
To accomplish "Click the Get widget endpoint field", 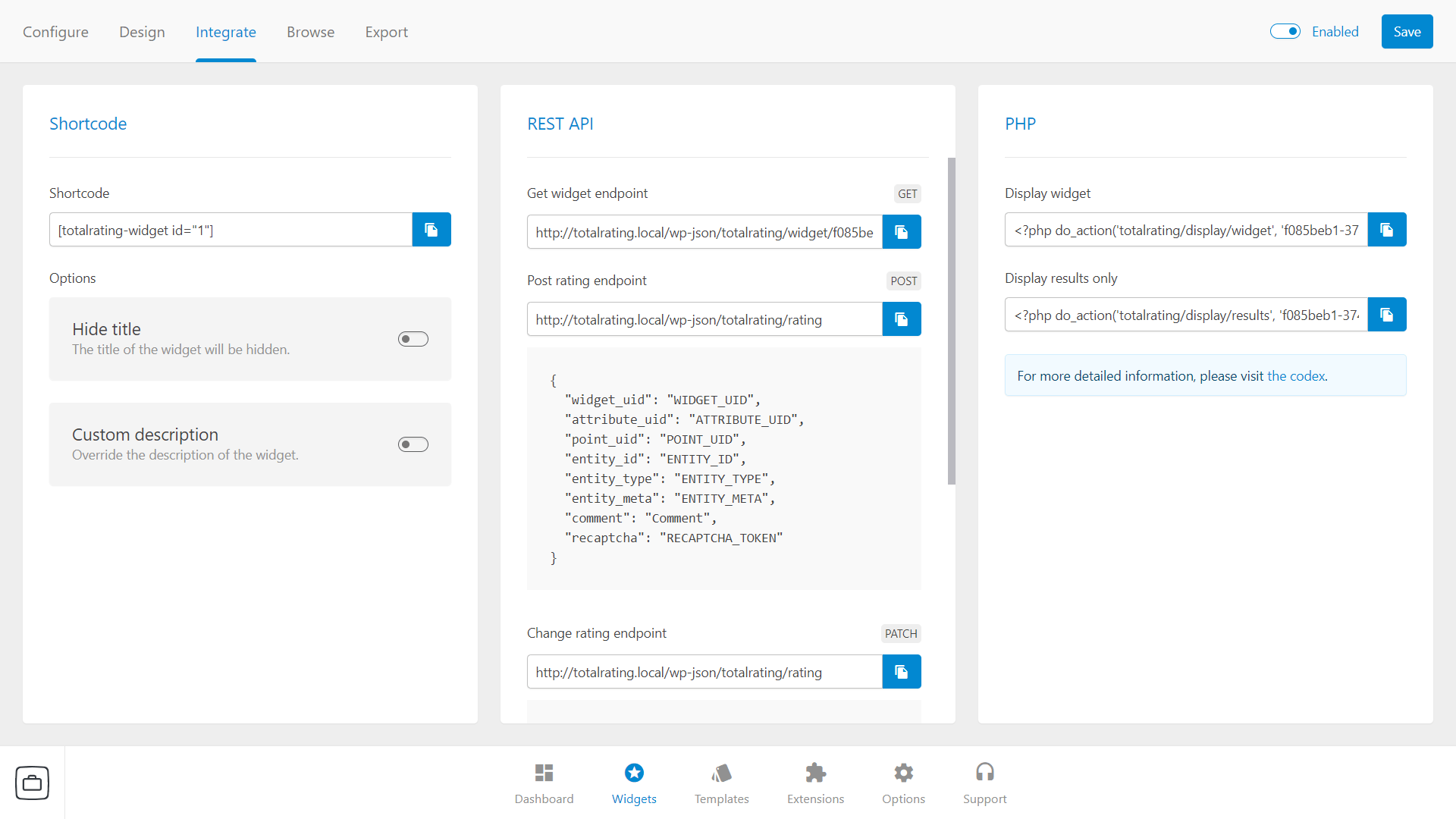I will point(704,232).
